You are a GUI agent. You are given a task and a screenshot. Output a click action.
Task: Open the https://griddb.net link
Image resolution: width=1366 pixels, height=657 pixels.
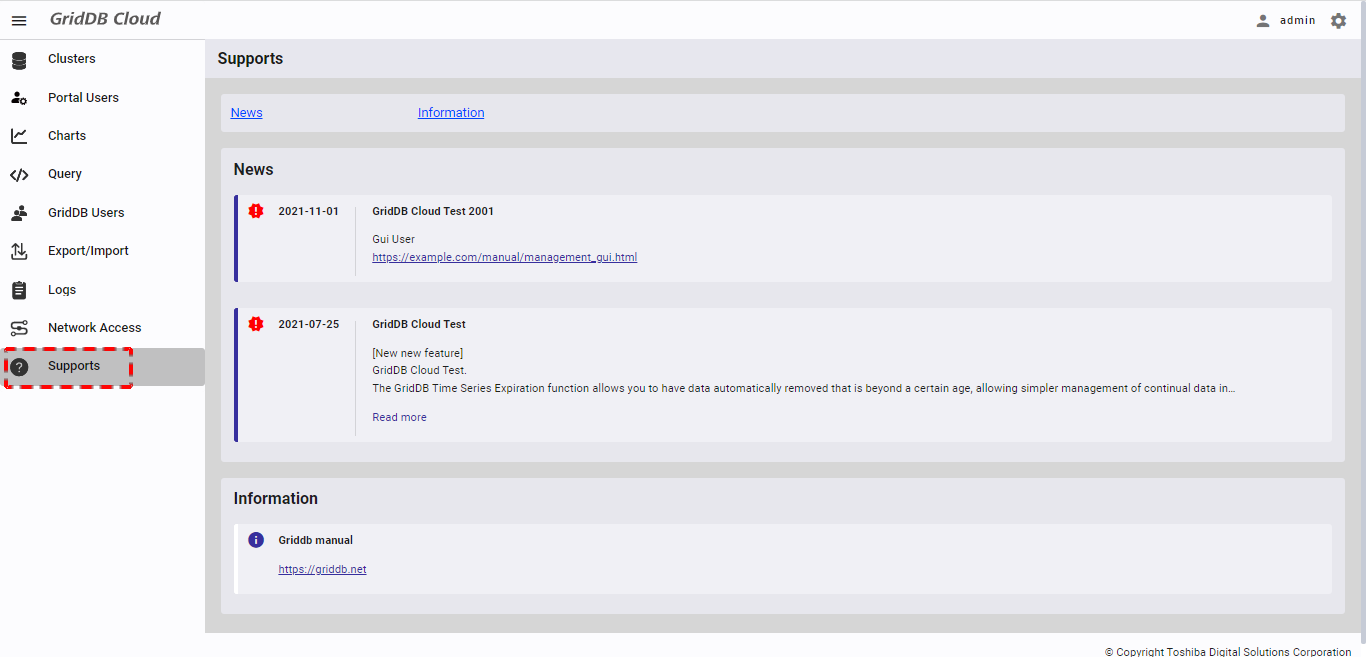coord(322,569)
